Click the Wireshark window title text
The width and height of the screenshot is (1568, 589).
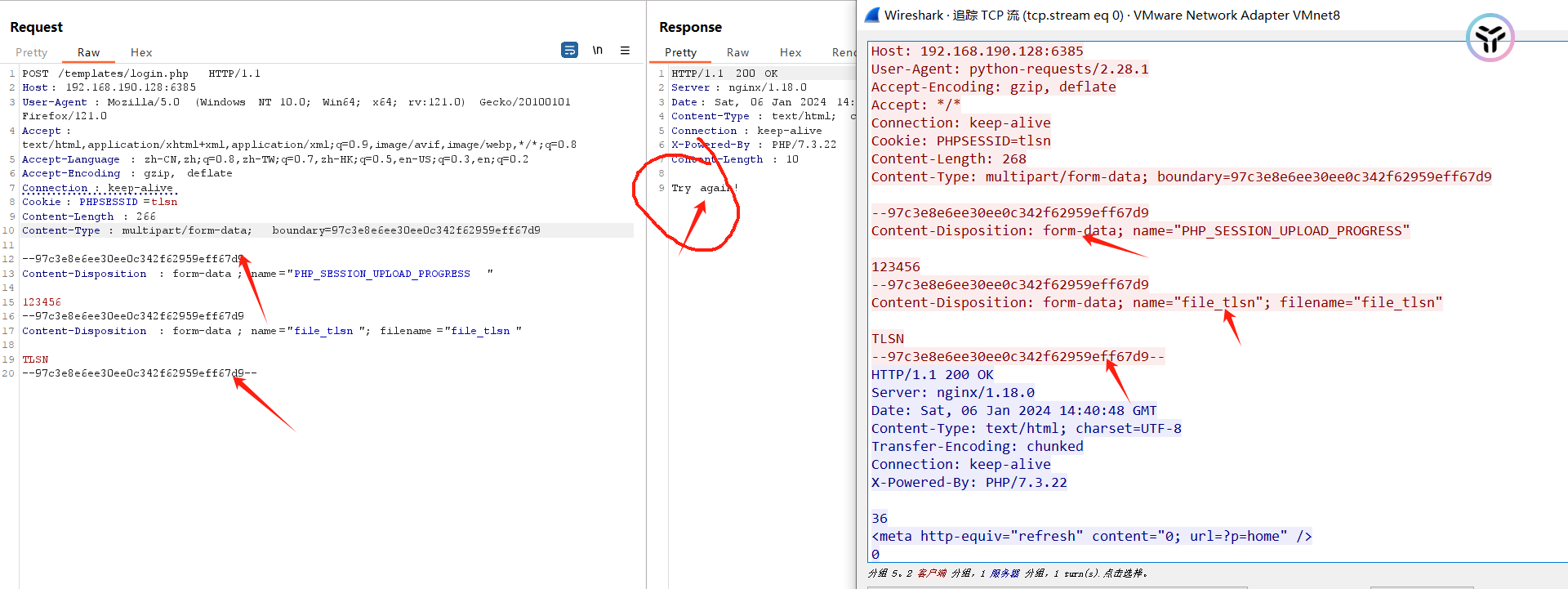[1112, 15]
